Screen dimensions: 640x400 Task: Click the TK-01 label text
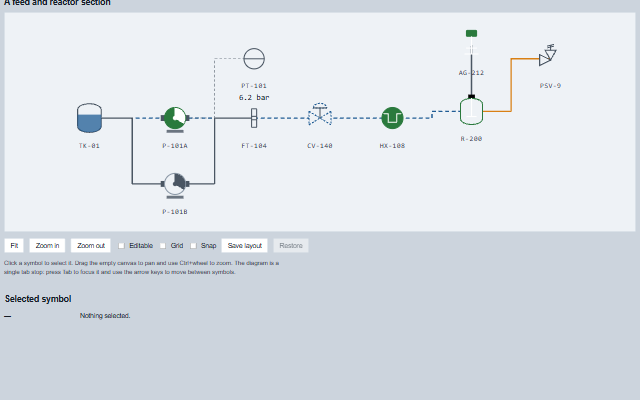point(89,146)
